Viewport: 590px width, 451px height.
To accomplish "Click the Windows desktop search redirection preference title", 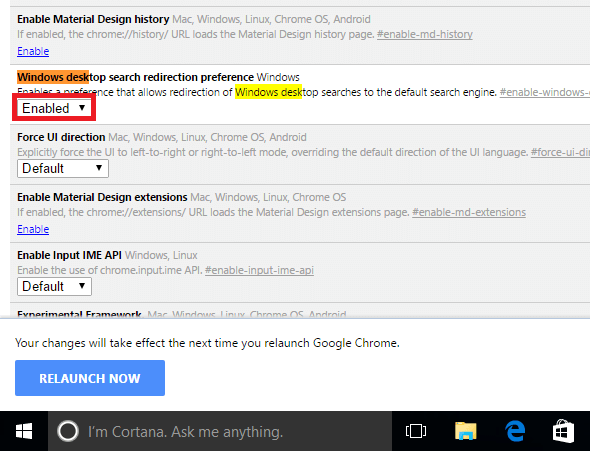I will [x=135, y=77].
